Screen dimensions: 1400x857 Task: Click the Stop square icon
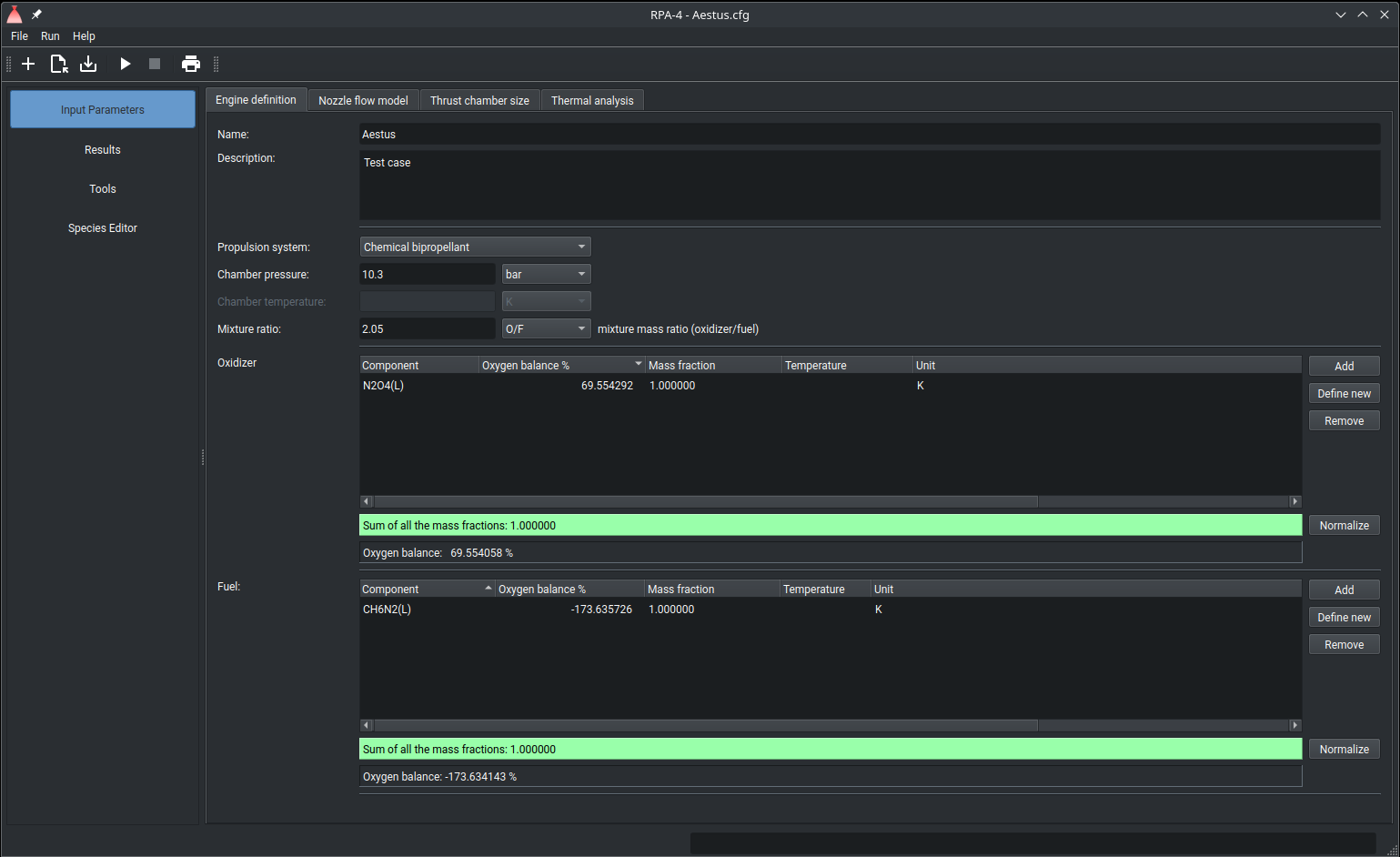click(x=155, y=64)
